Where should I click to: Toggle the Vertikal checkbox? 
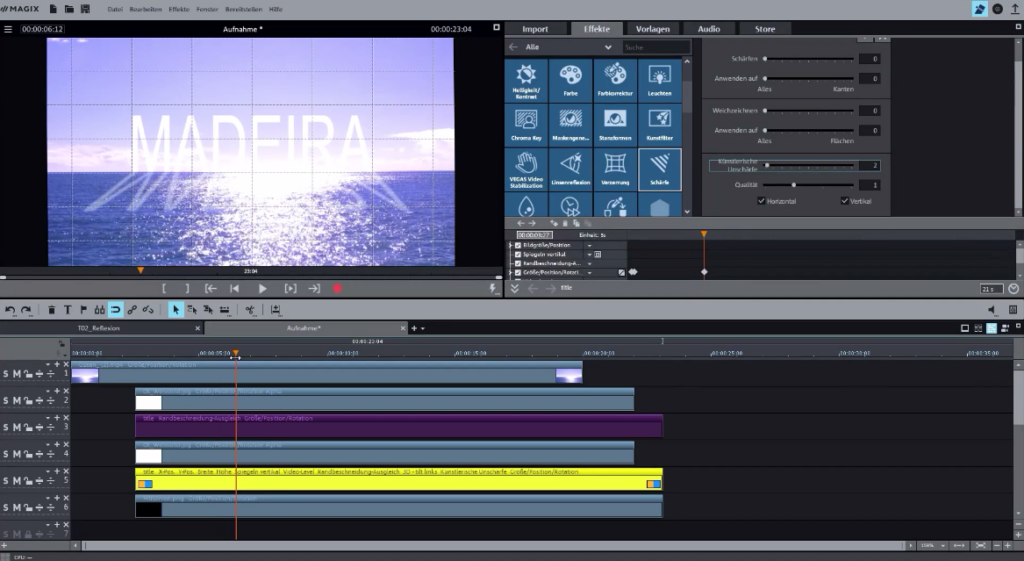click(x=844, y=200)
